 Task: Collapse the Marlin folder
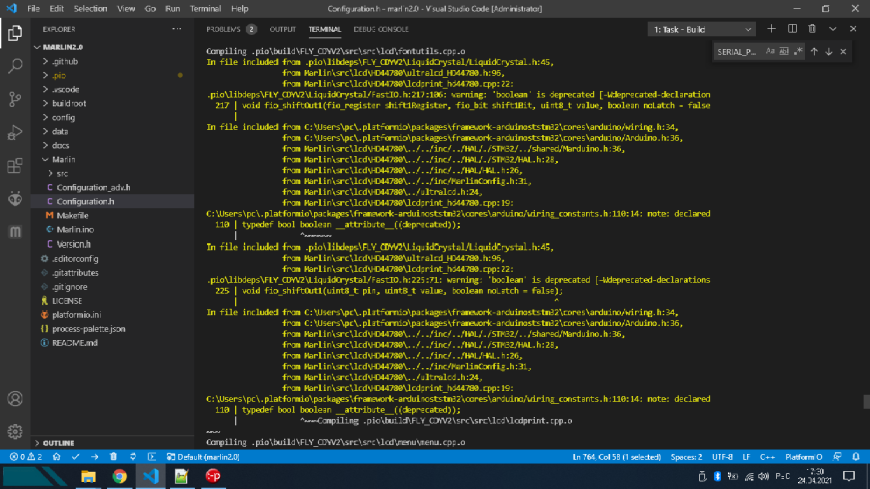[x=63, y=159]
